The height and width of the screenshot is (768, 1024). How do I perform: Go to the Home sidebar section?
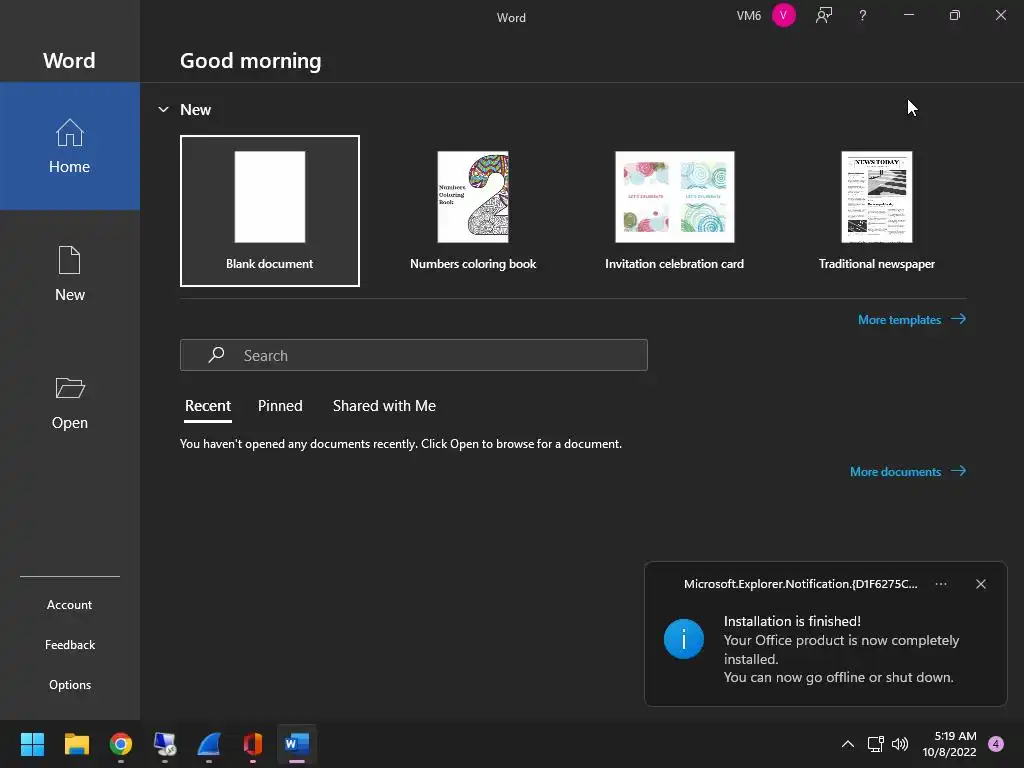(69, 146)
